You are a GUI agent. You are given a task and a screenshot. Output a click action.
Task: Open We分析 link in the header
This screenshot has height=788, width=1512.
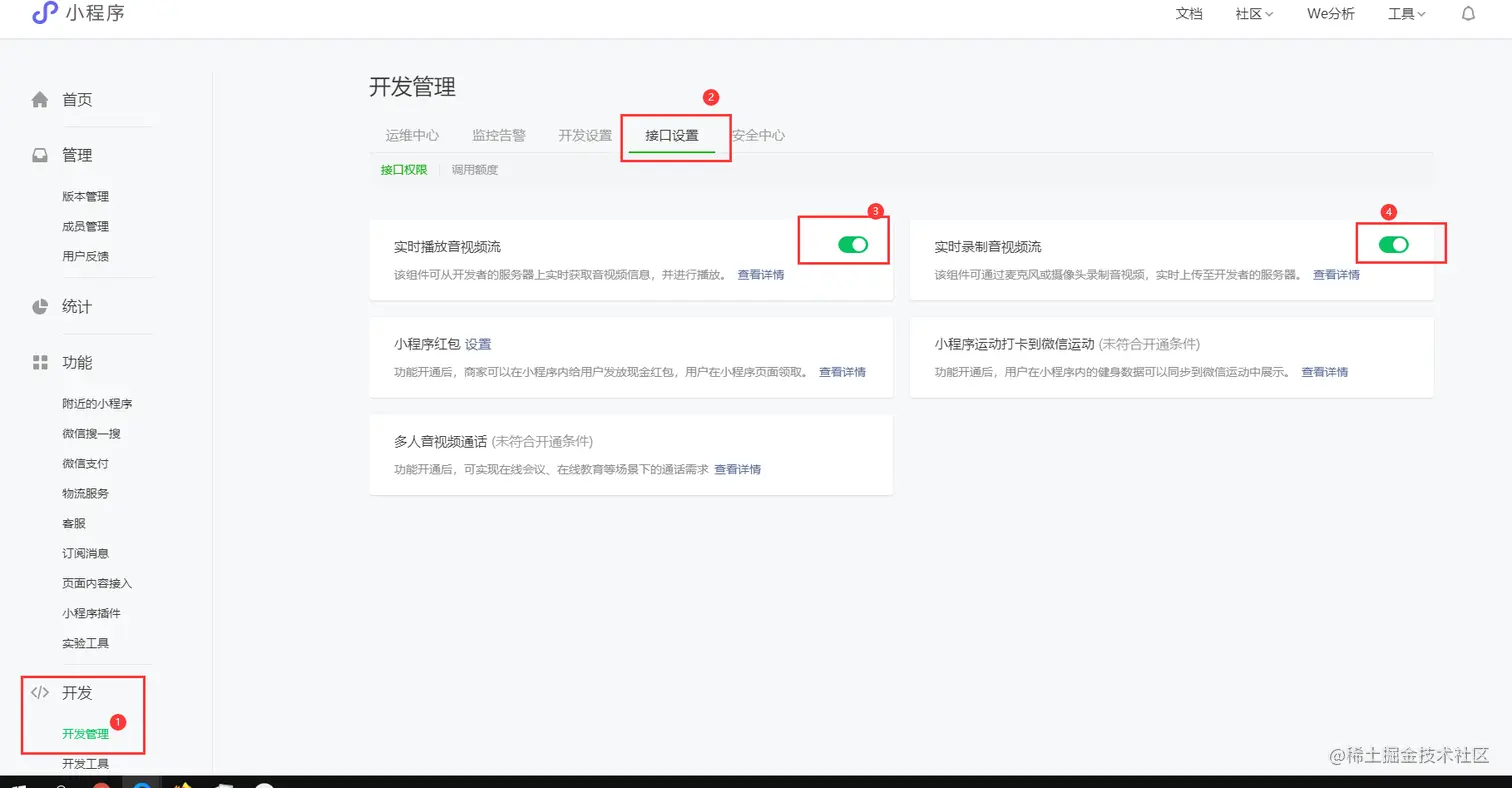1331,14
